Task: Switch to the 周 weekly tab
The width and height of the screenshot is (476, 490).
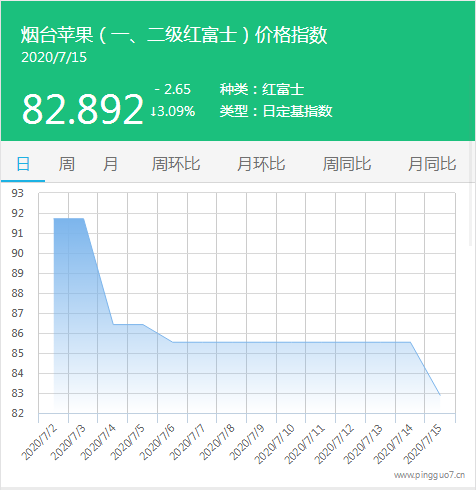Action: coord(67,164)
